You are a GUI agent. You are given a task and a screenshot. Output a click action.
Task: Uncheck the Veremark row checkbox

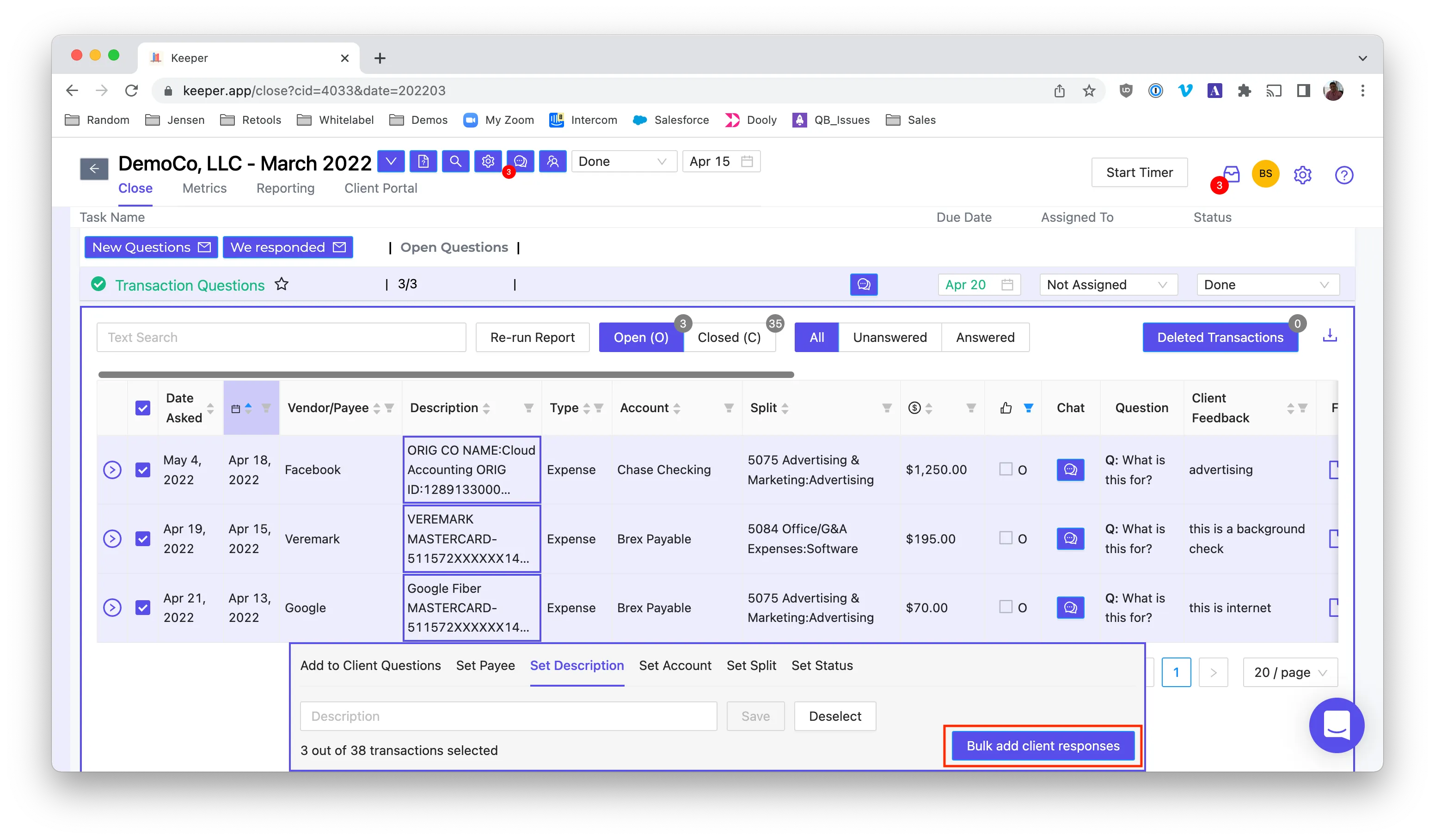pos(143,538)
